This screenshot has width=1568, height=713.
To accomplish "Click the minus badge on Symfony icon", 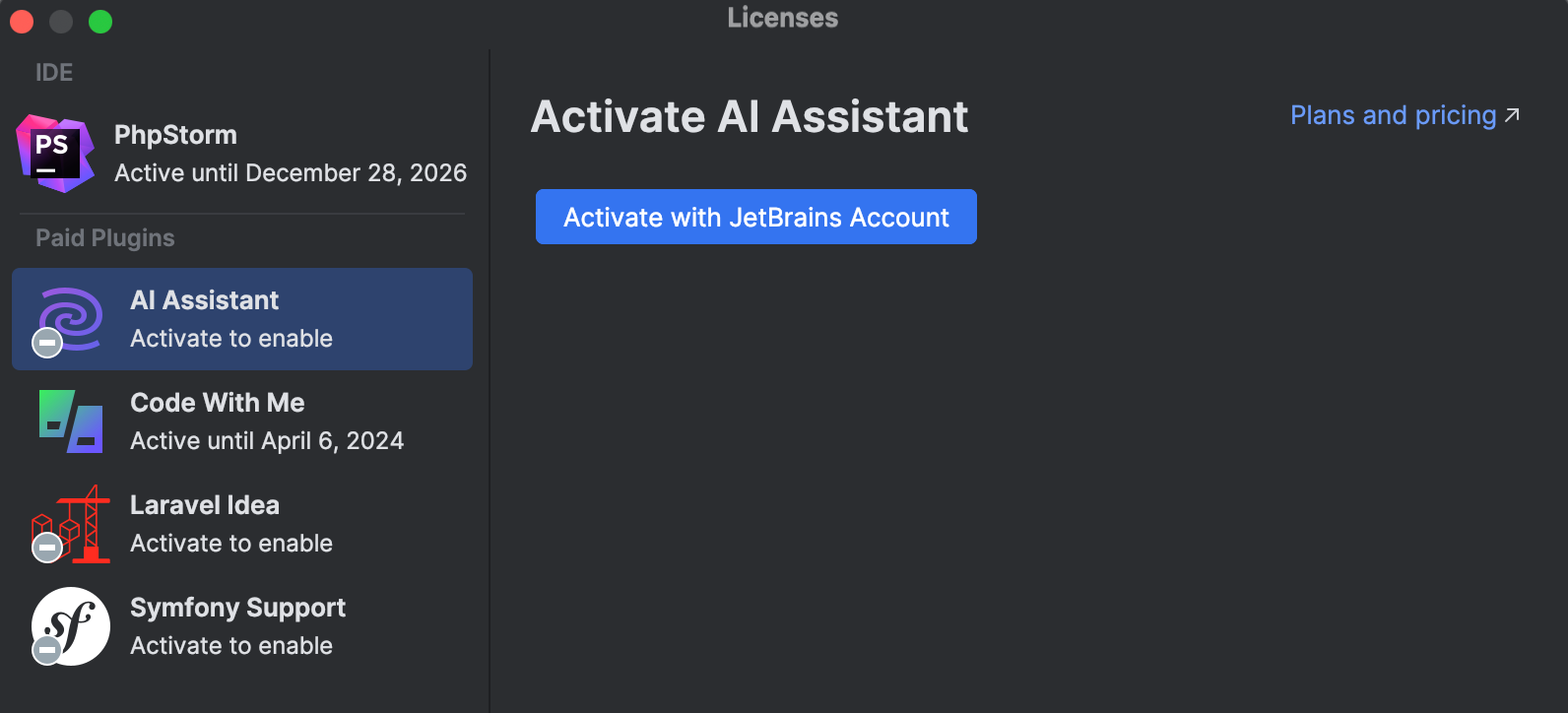I will pos(47,650).
